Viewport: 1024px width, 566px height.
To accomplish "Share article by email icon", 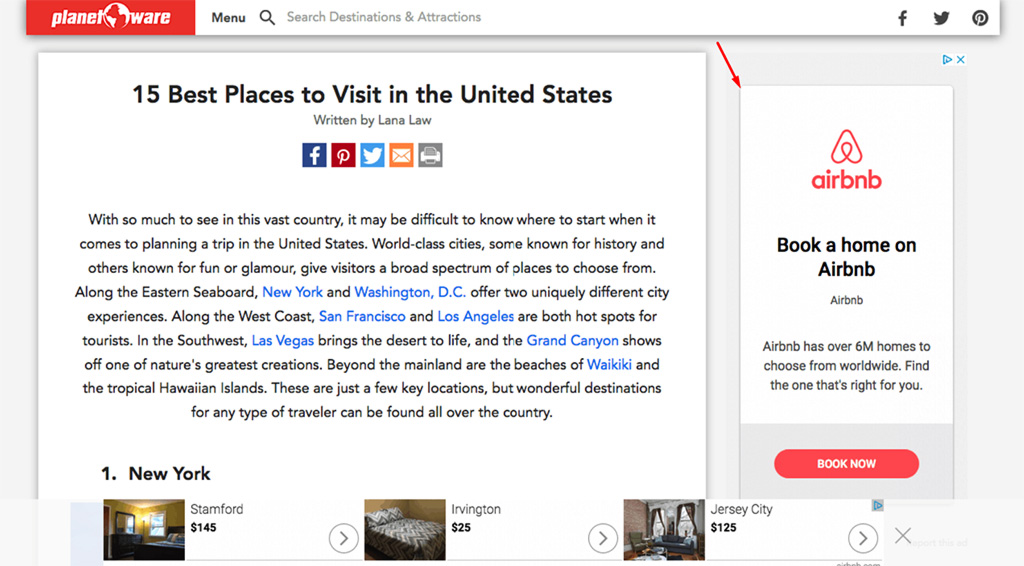I will (x=401, y=155).
